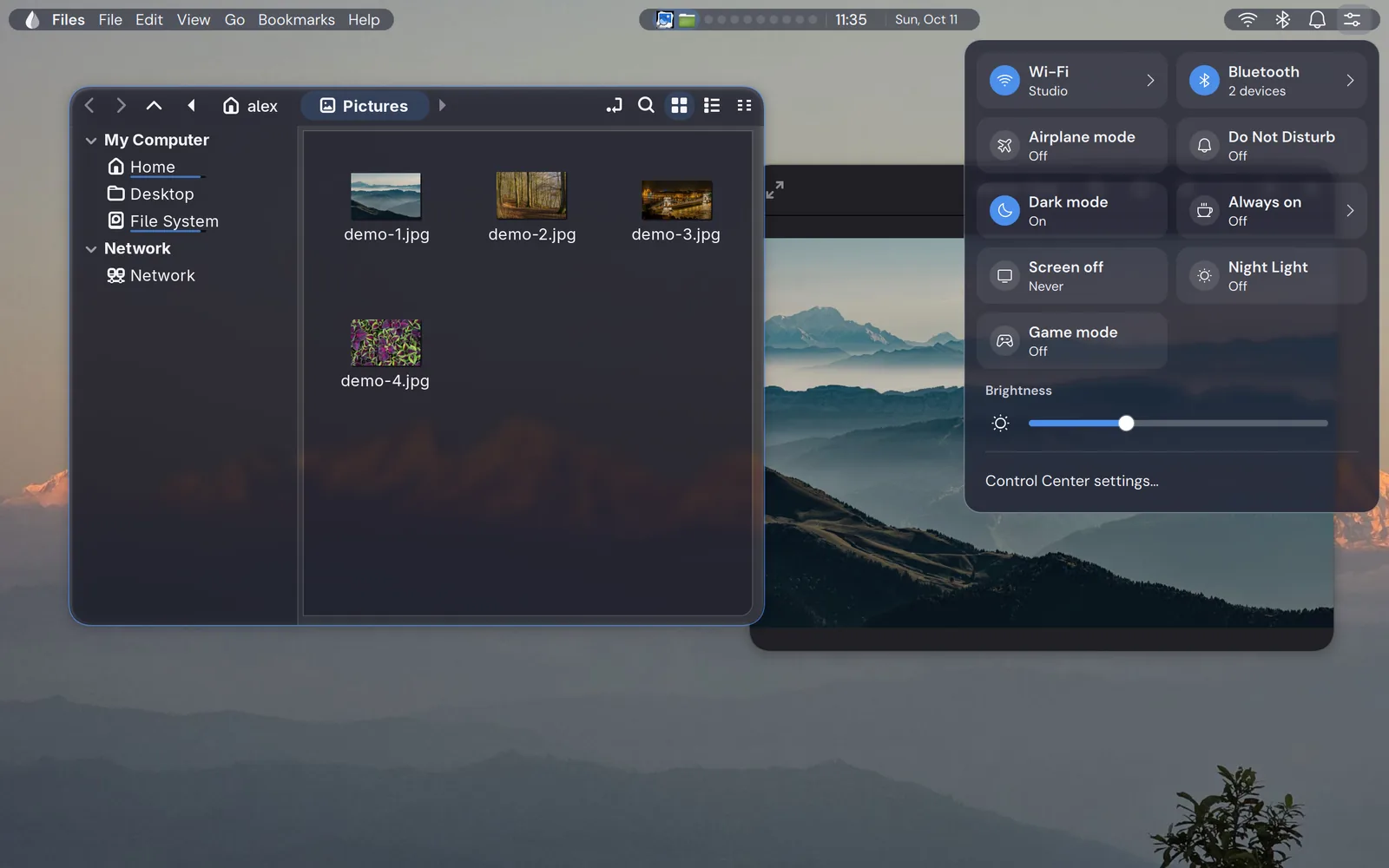The height and width of the screenshot is (868, 1389).
Task: Switch to list view
Action: point(712,105)
